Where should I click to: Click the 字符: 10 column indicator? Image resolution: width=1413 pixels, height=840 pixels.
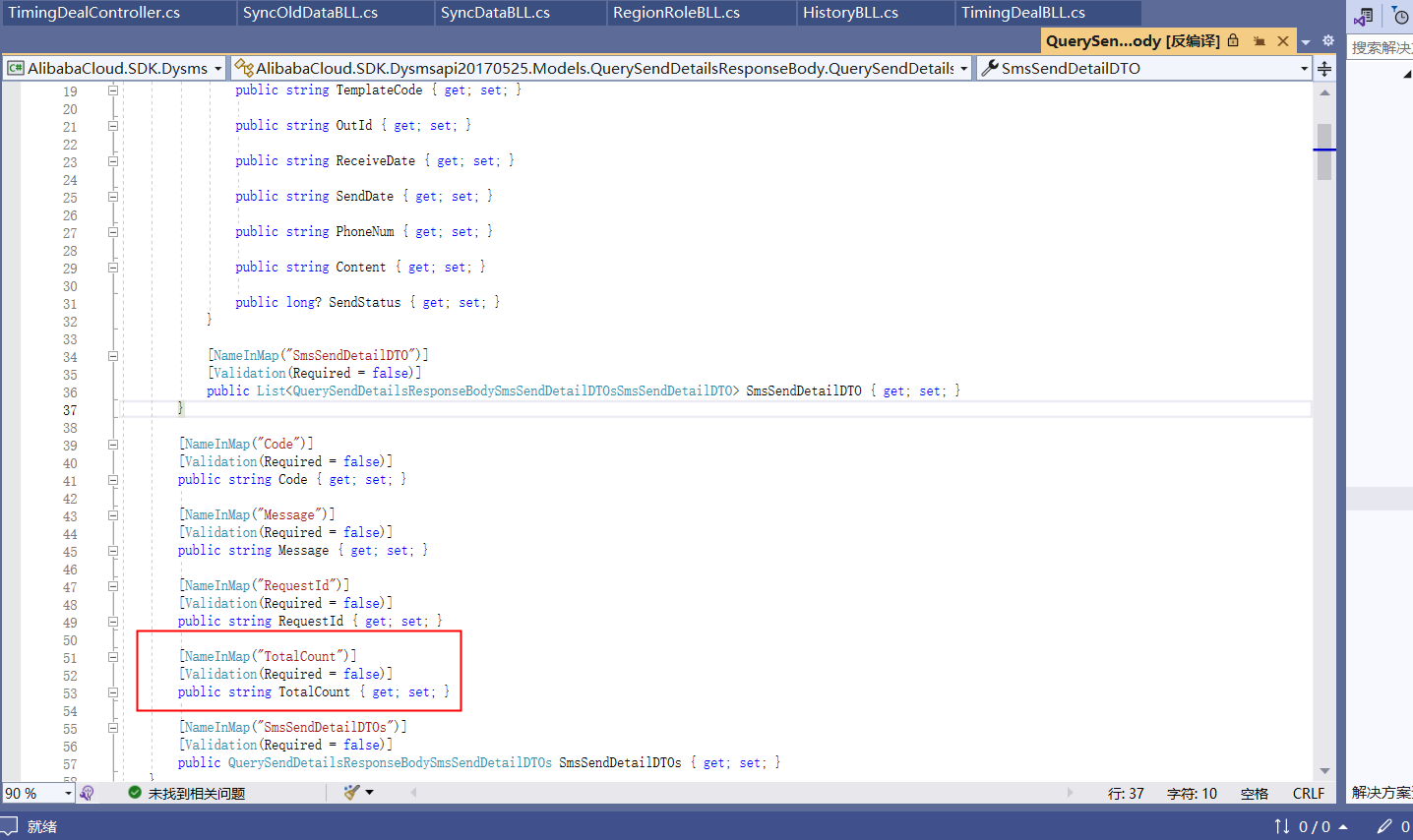click(1192, 793)
